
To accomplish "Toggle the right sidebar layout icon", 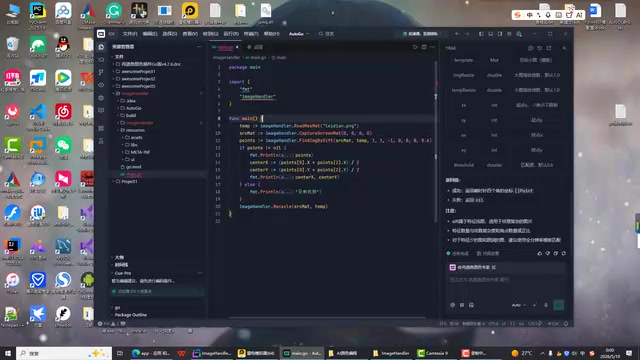I will click(x=500, y=34).
